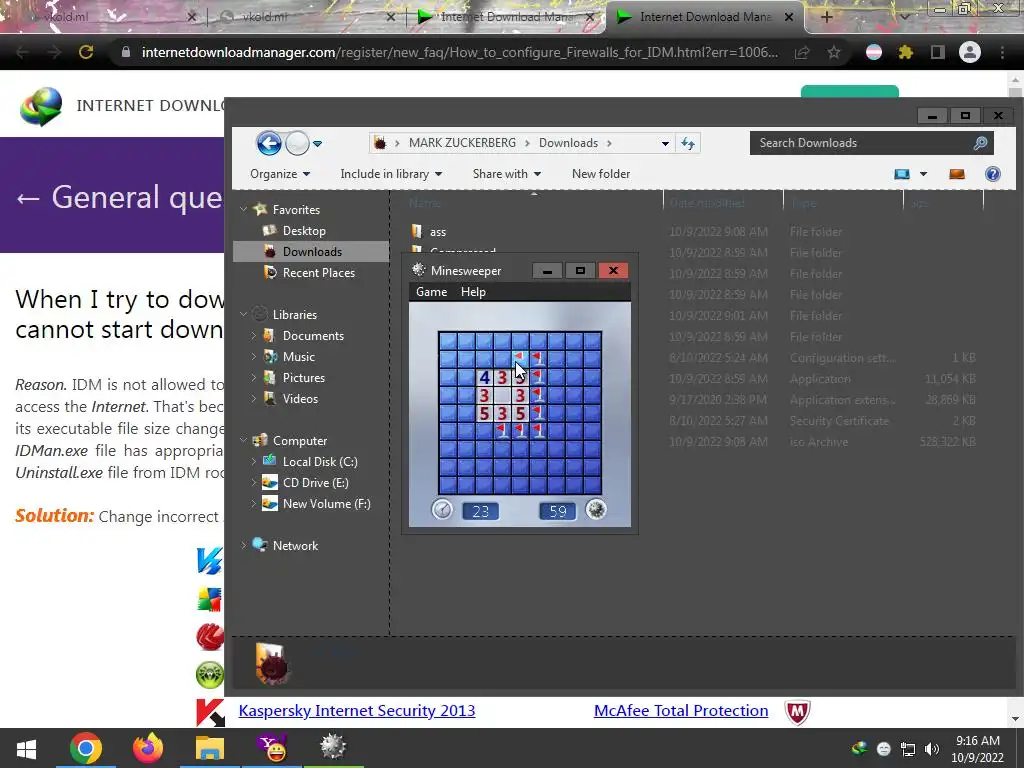Open the Minesweeper Help menu

click(473, 292)
